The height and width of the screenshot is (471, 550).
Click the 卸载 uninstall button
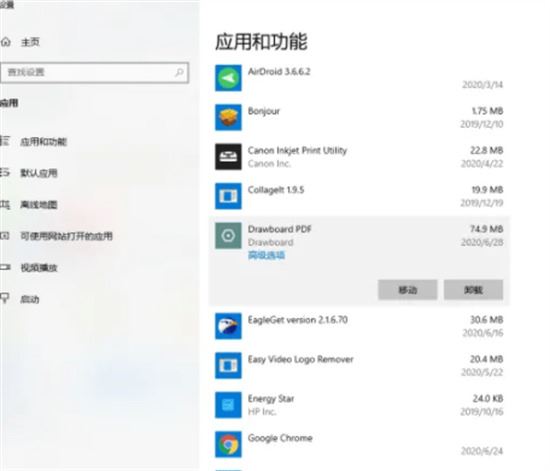coord(474,290)
